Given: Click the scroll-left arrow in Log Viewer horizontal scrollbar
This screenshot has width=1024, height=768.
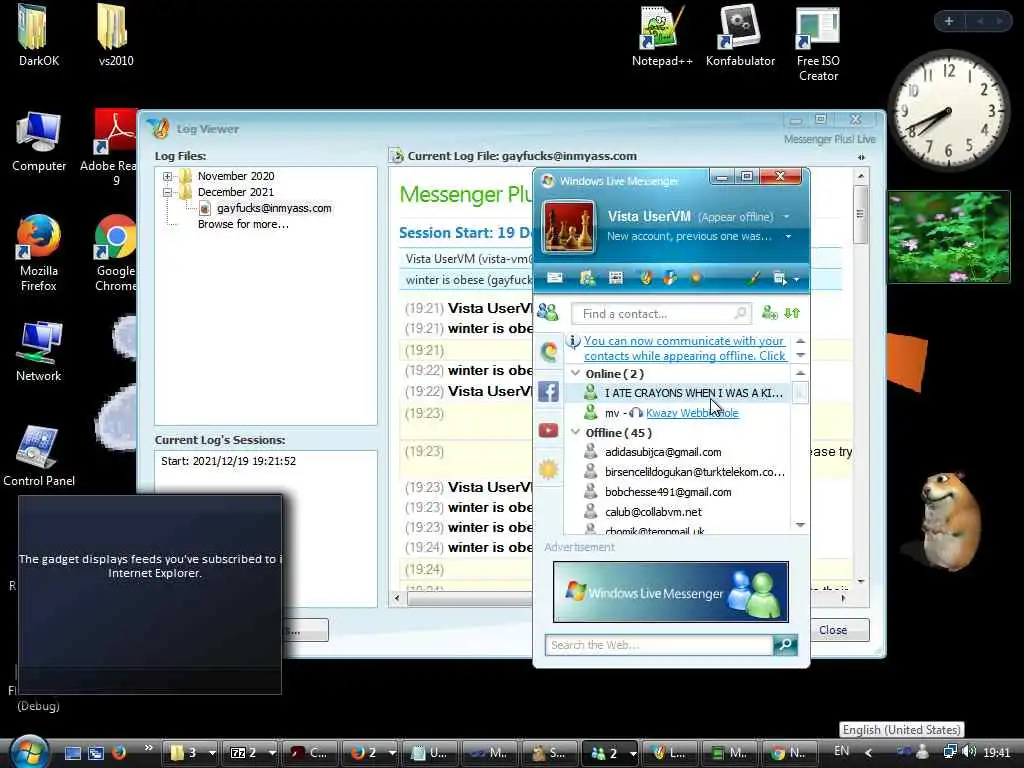Looking at the screenshot, I should pos(397,598).
